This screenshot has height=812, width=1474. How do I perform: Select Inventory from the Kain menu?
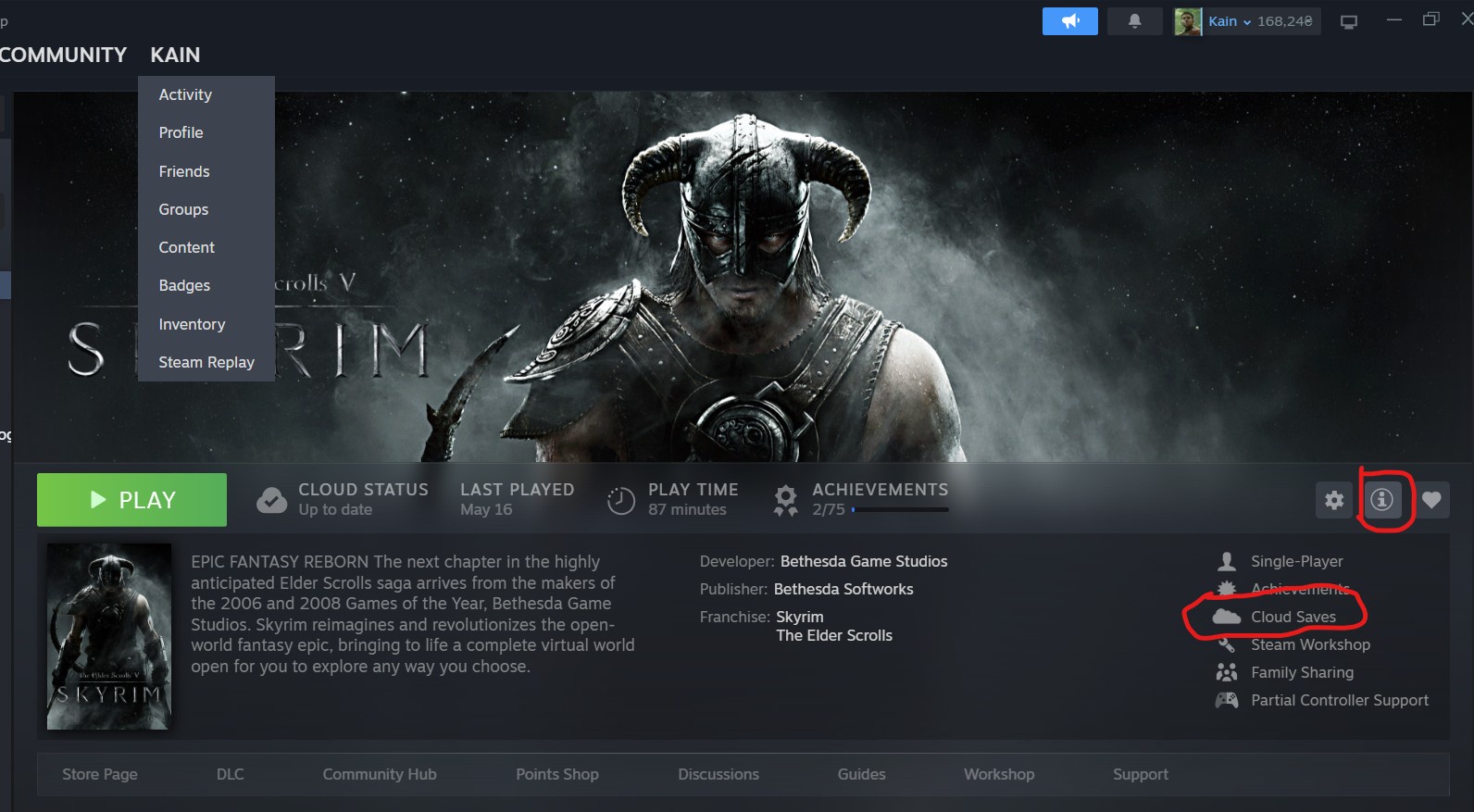tap(206, 324)
